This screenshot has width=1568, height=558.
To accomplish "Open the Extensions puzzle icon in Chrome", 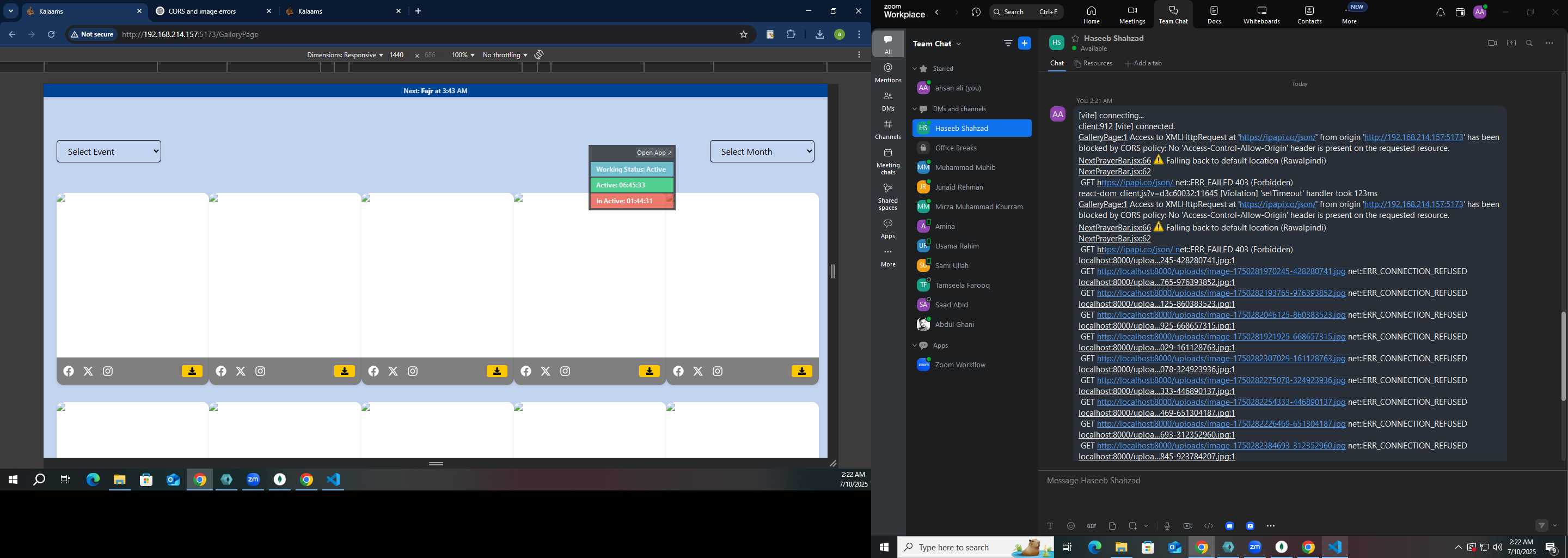I will pos(791,35).
